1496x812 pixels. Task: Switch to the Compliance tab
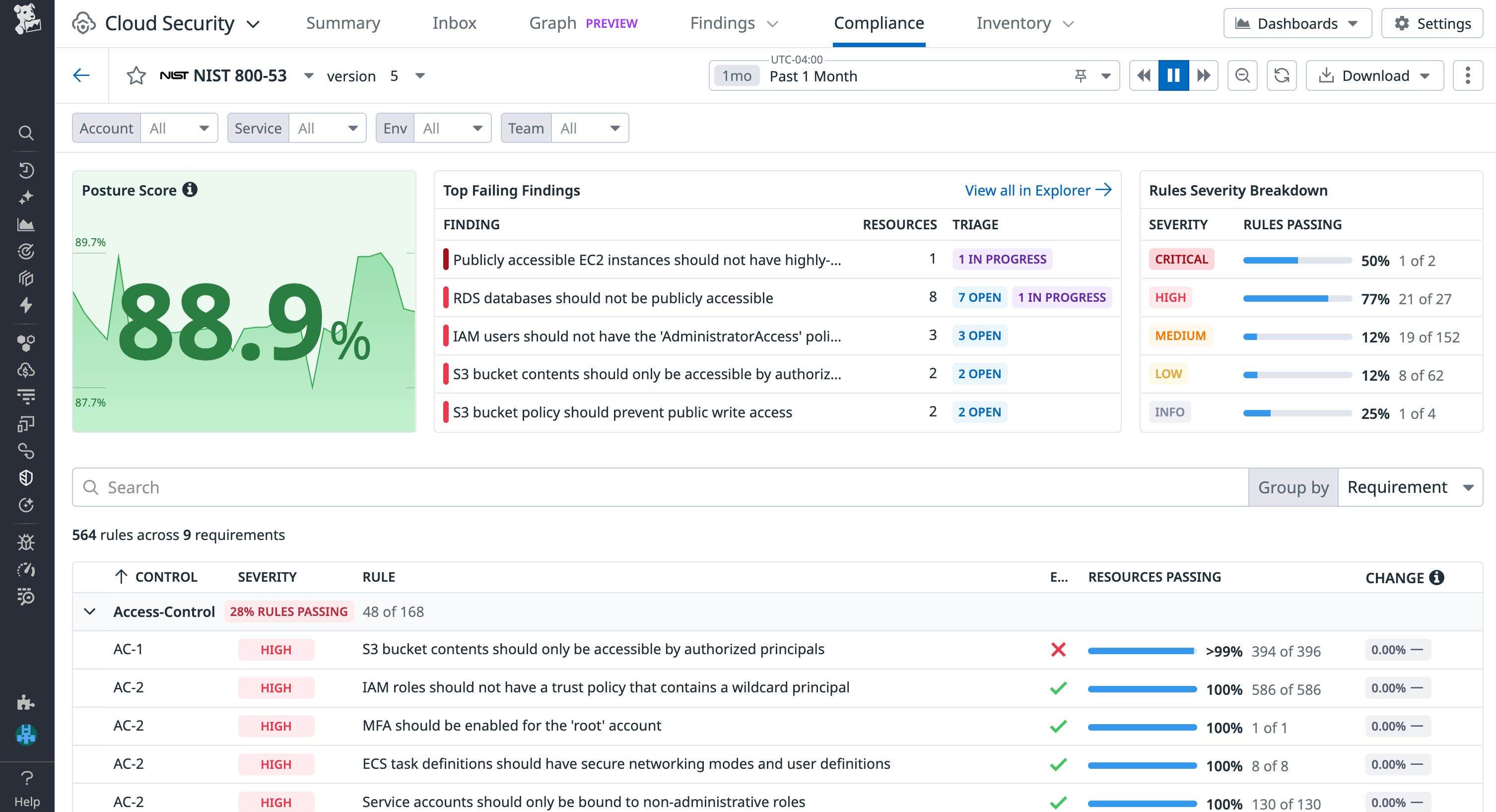point(879,23)
